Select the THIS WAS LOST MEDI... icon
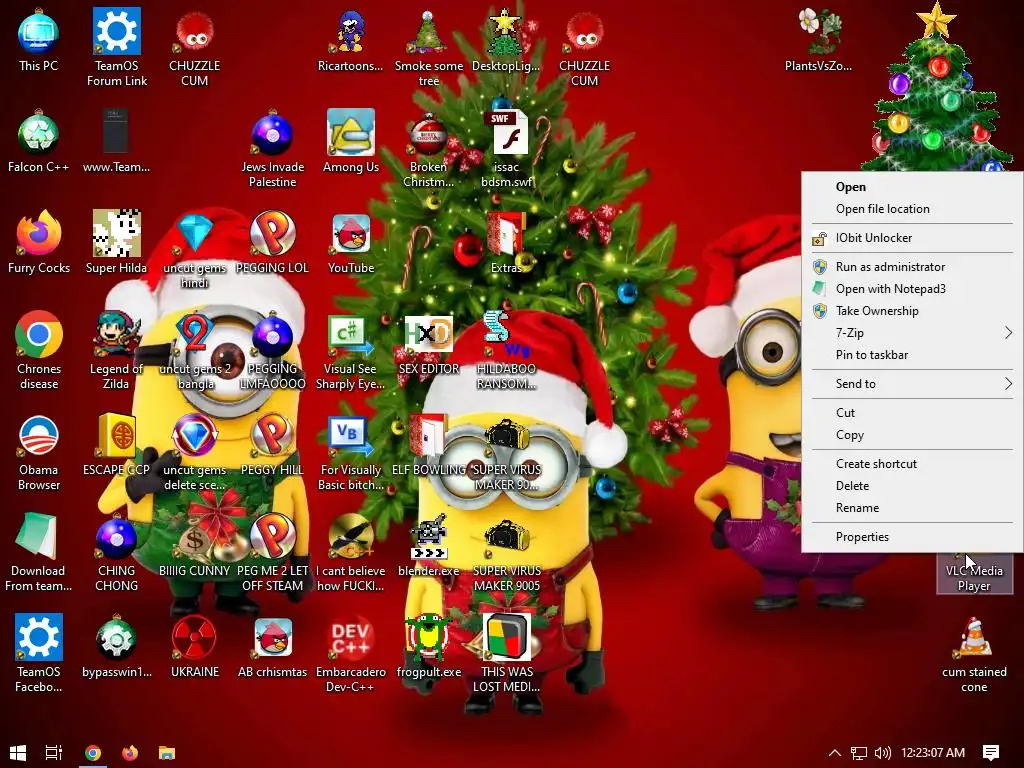 506,654
